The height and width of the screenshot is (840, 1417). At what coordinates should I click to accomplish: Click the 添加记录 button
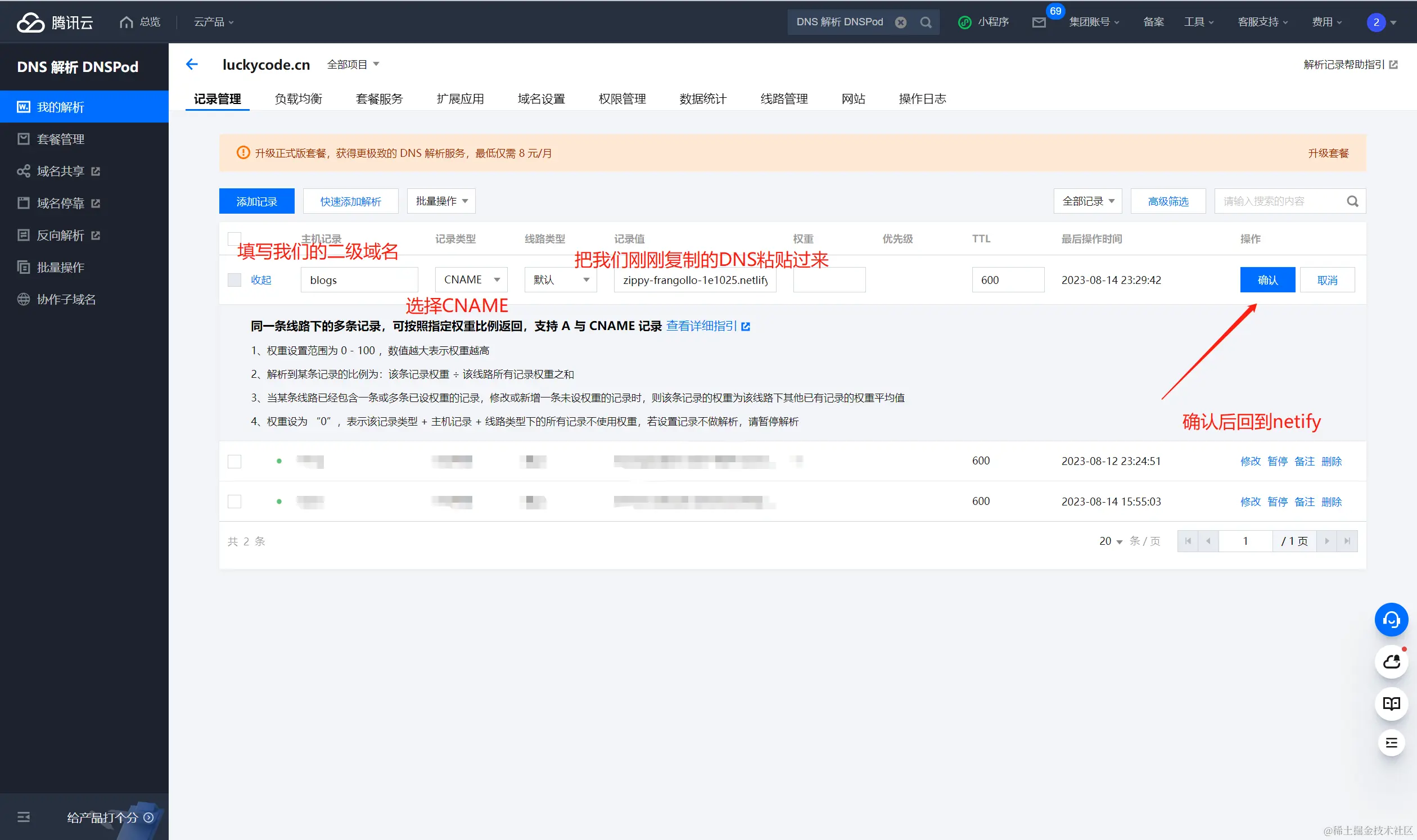pos(256,201)
